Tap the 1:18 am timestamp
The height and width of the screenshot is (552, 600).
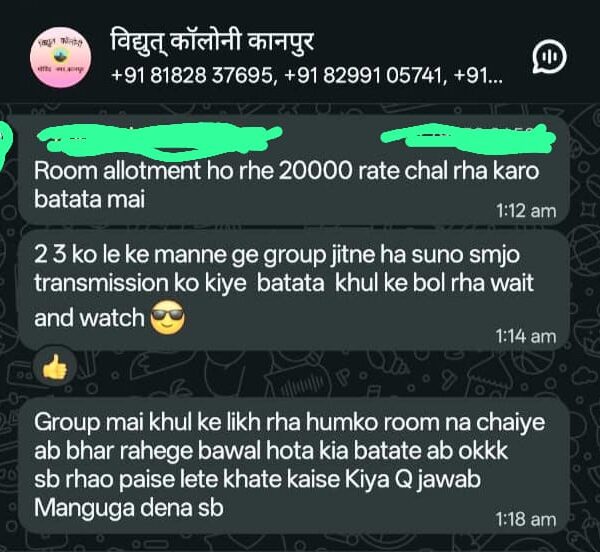click(526, 519)
